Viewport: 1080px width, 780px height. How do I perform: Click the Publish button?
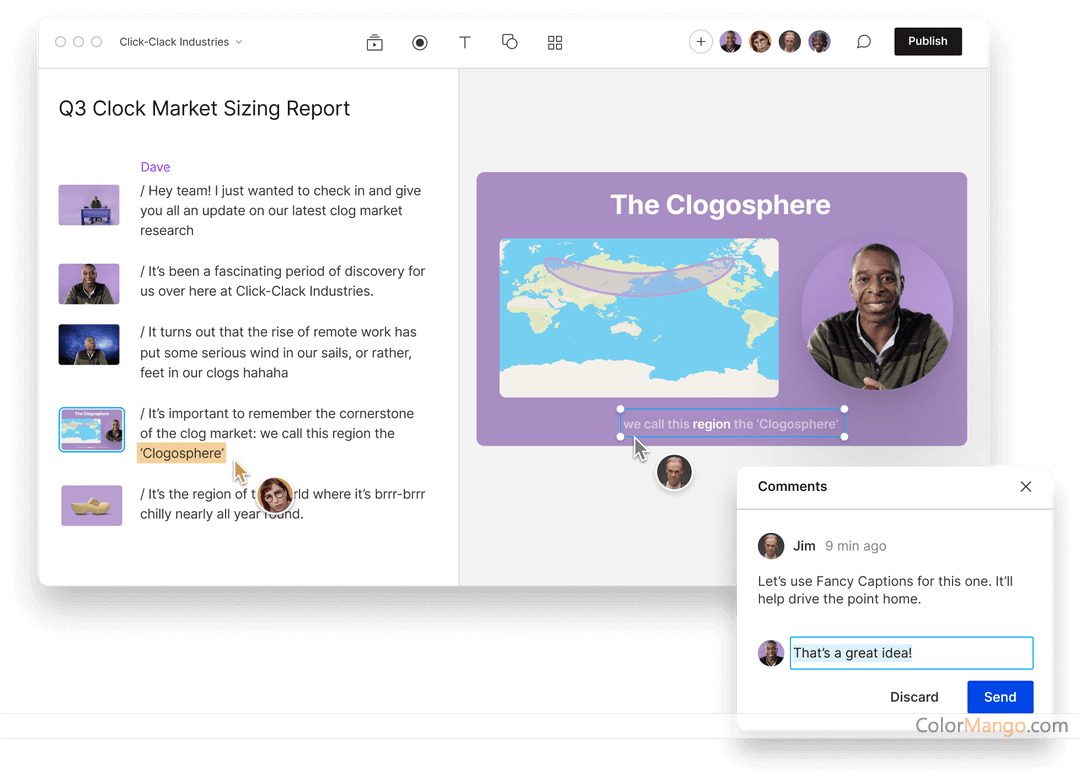click(927, 42)
